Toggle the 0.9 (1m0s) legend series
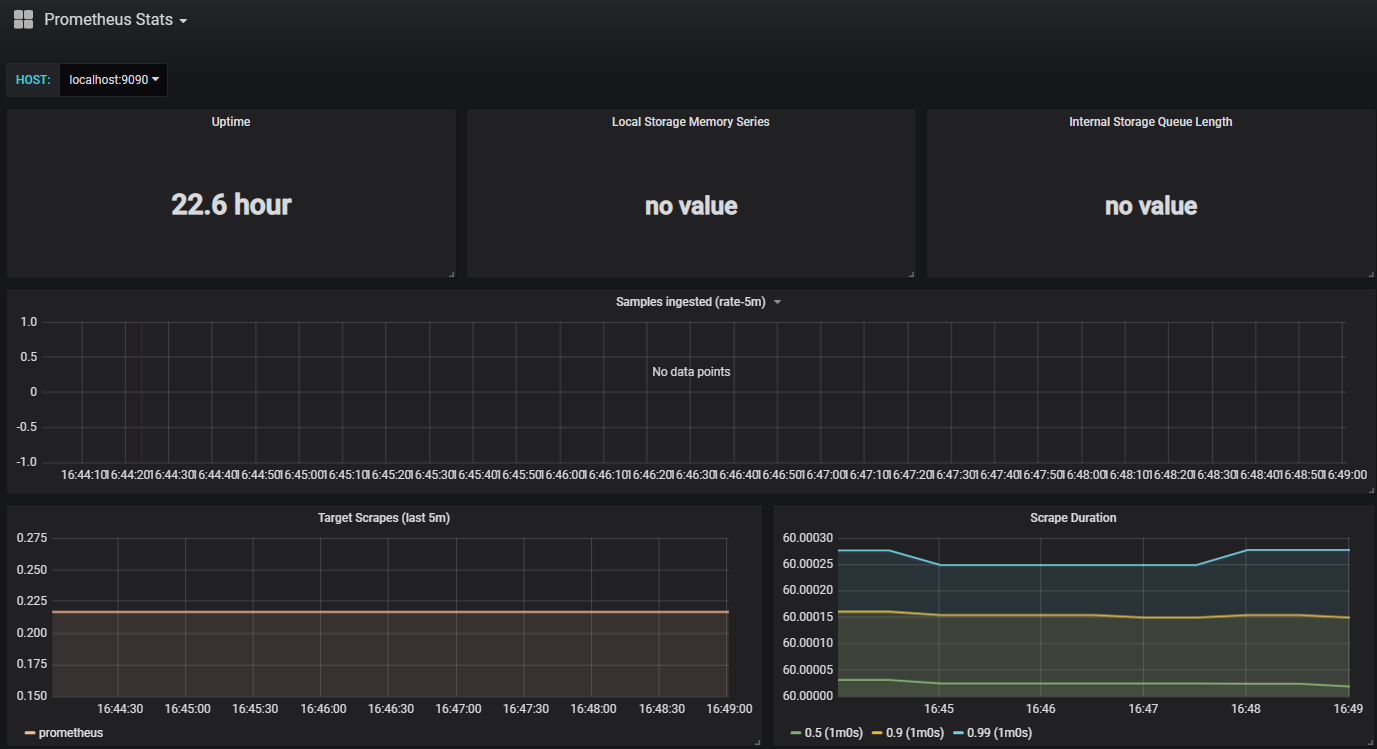Viewport: 1377px width, 749px height. pyautogui.click(x=914, y=733)
